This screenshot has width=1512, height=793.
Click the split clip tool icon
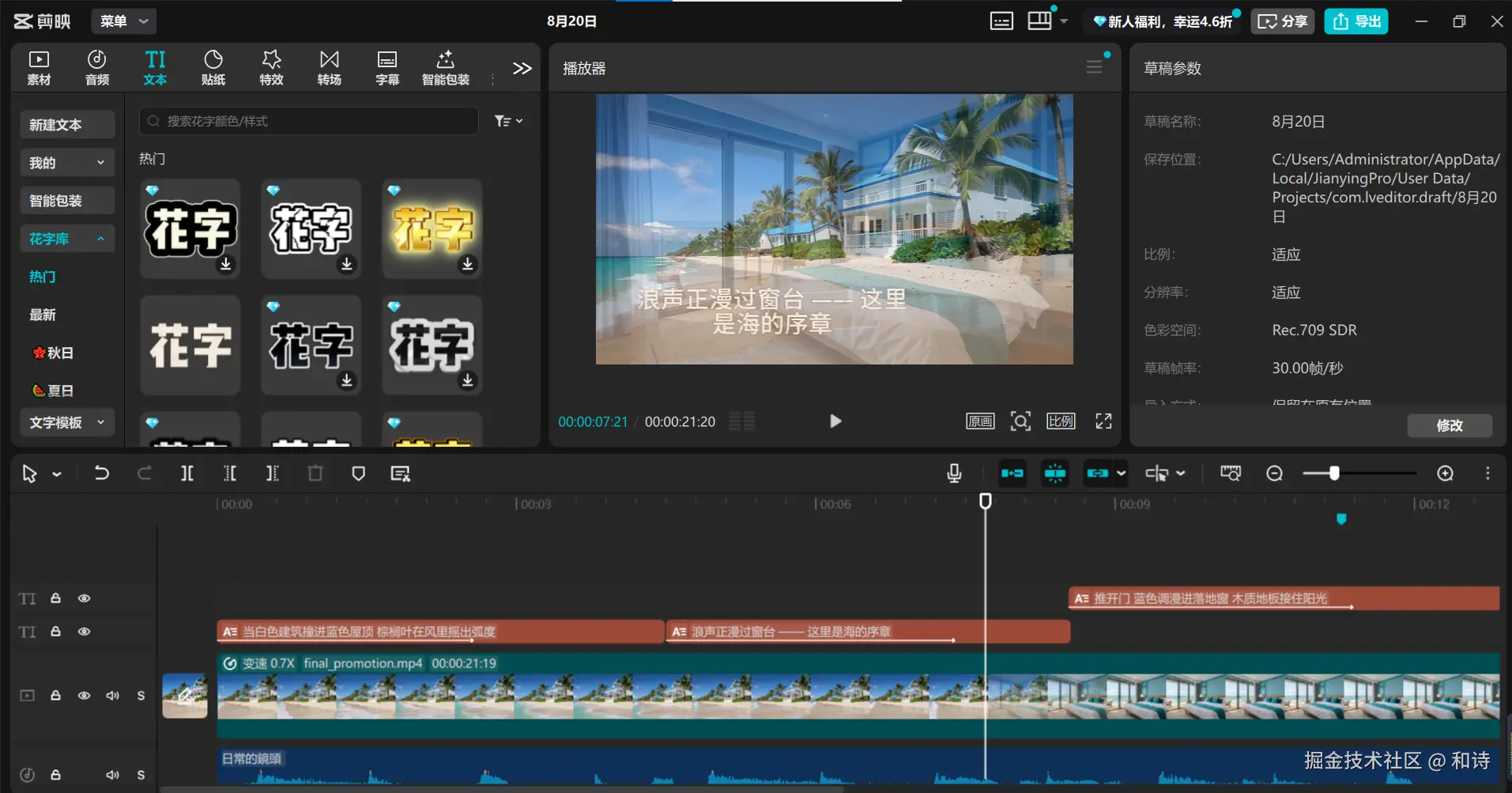pos(187,474)
